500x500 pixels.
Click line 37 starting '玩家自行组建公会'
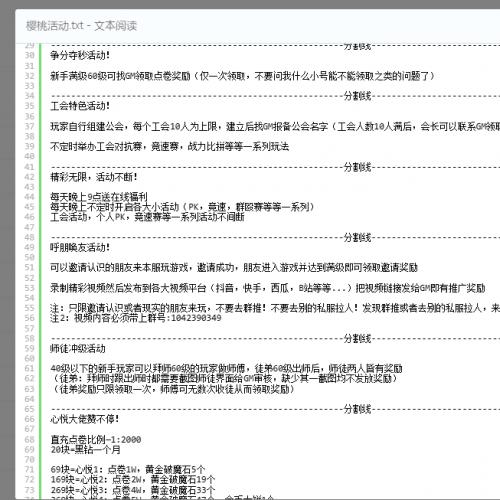coord(275,126)
